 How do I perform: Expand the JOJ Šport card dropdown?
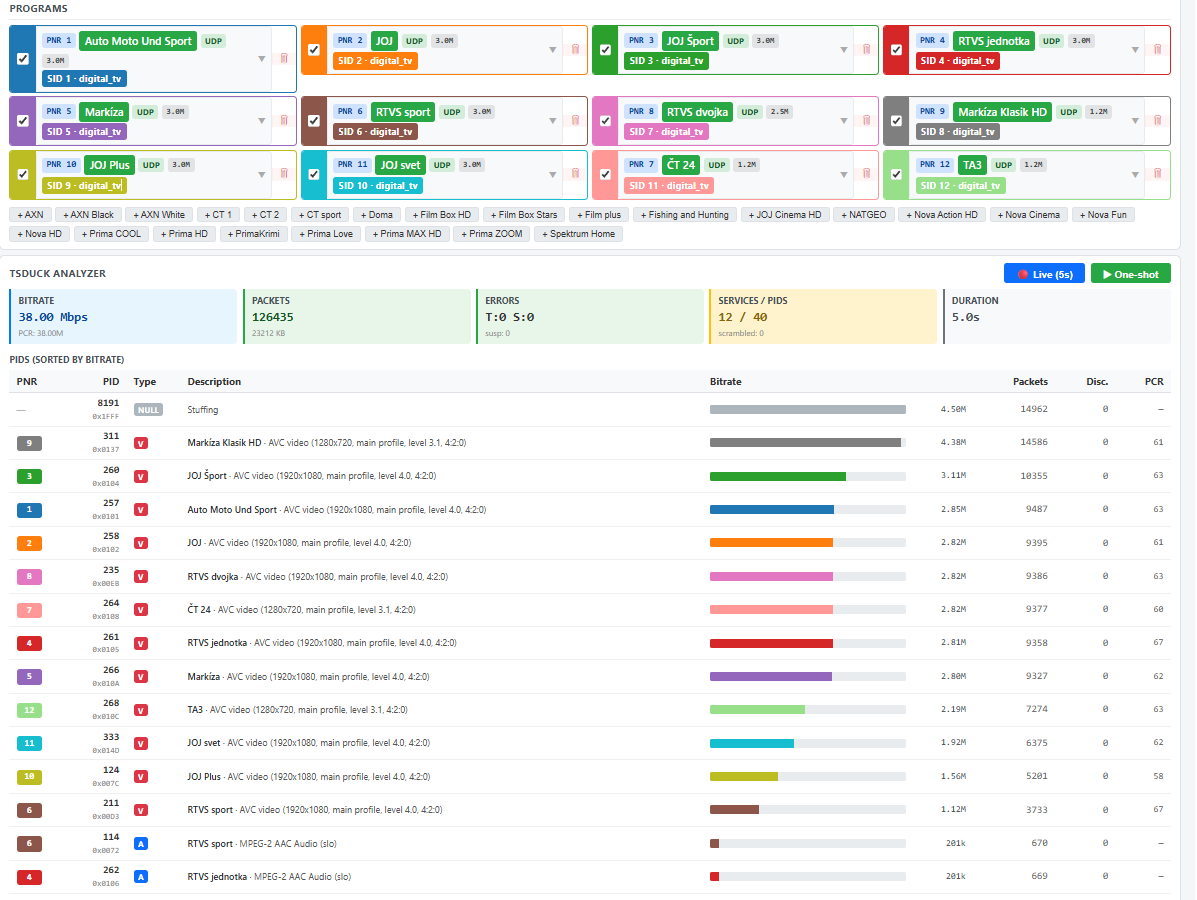click(844, 50)
